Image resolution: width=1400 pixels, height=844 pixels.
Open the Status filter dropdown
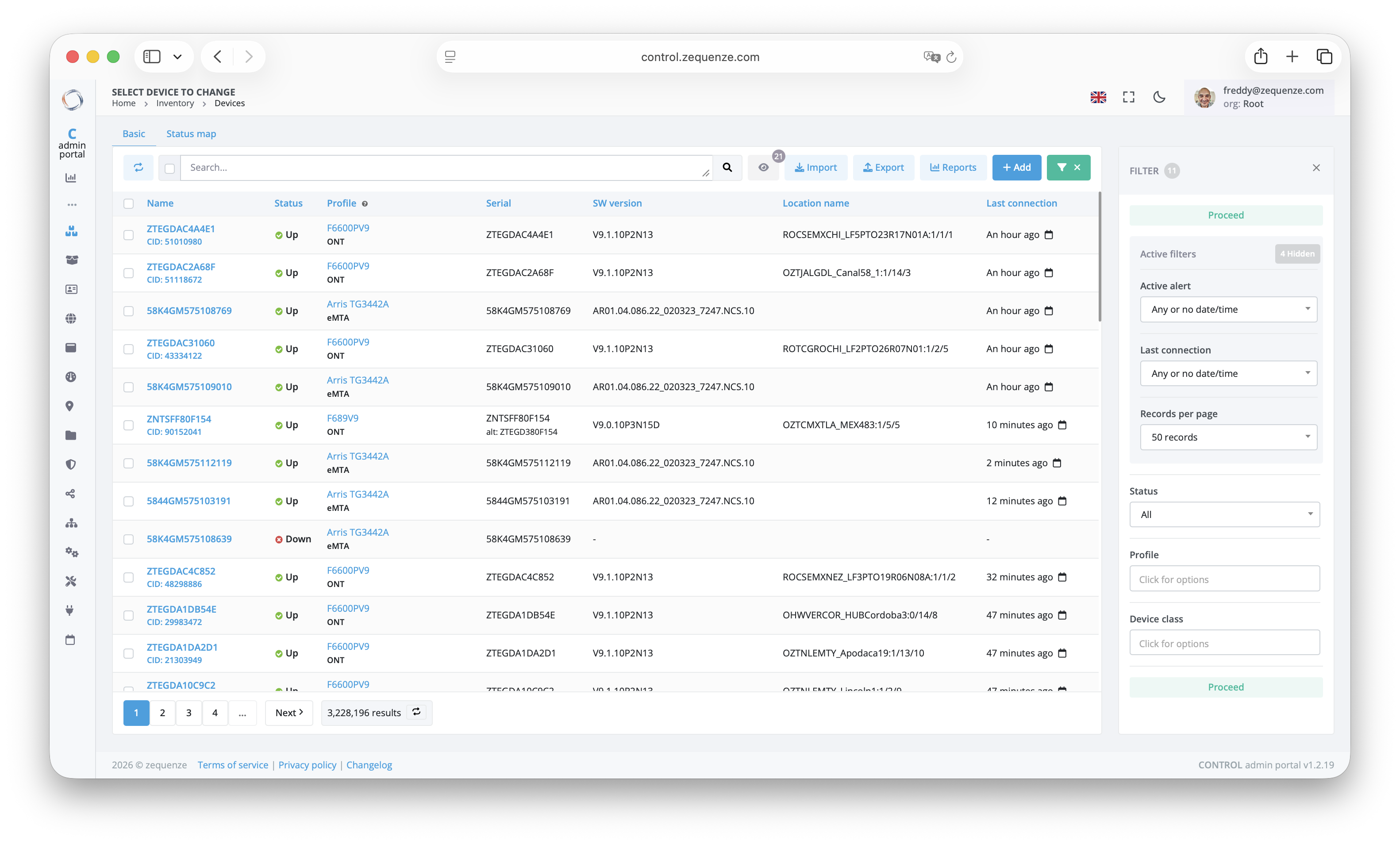pyautogui.click(x=1224, y=514)
